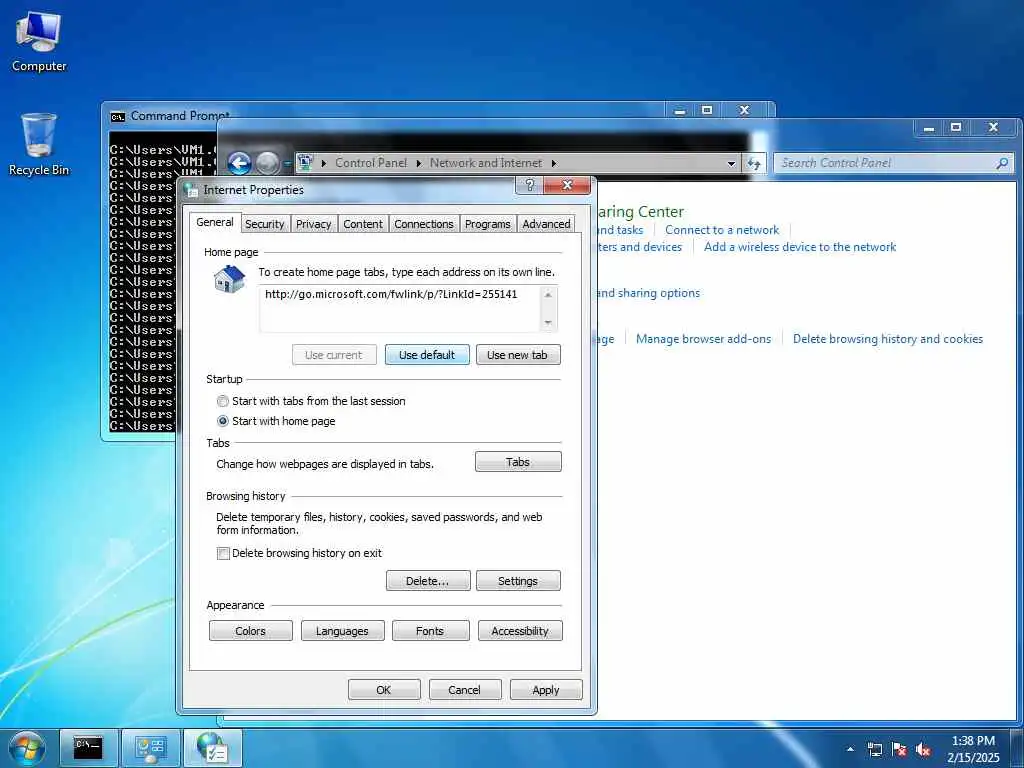Open the Programs tab
Image resolution: width=1024 pixels, height=768 pixels.
488,224
